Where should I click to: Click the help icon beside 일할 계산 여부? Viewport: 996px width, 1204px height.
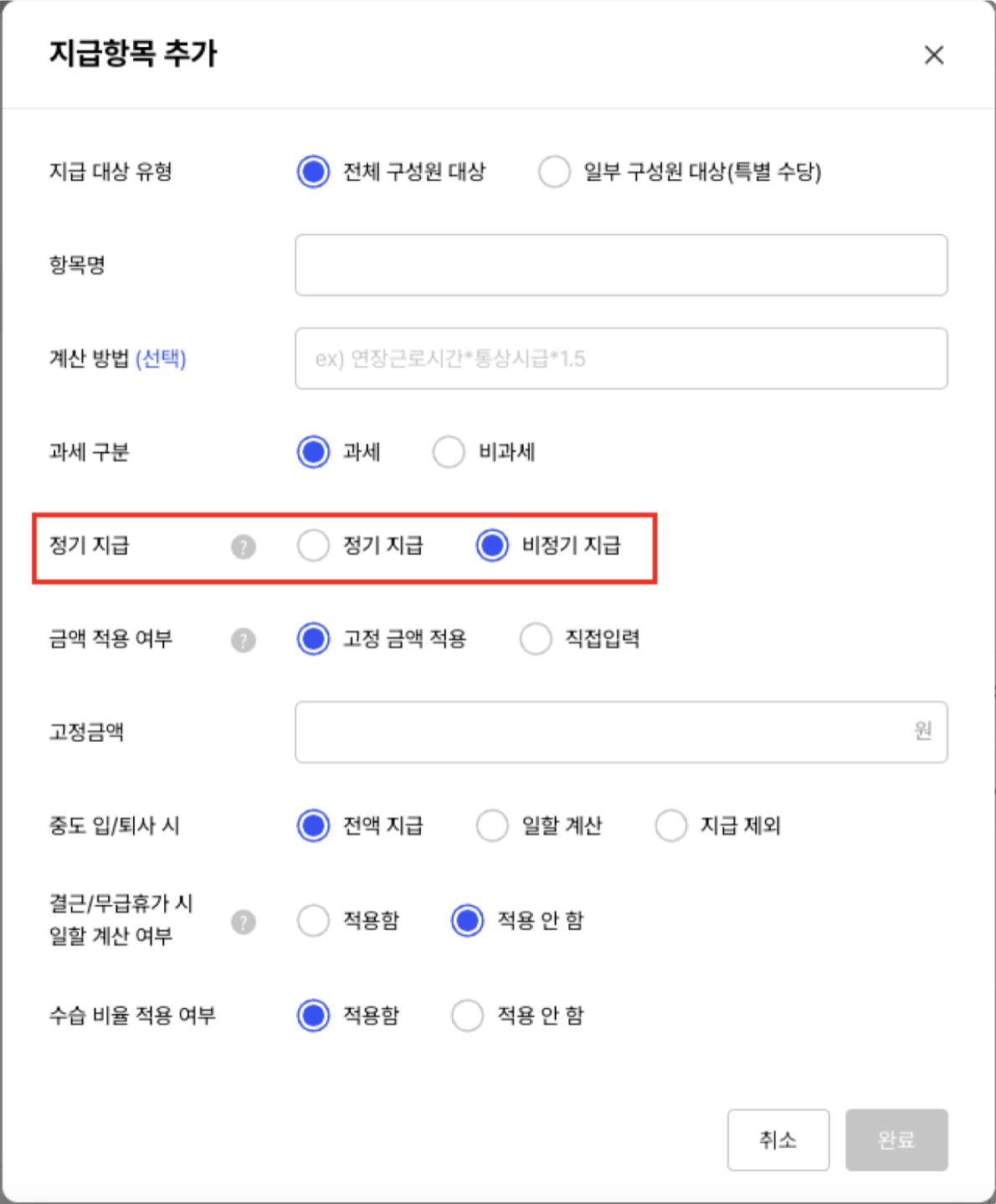pos(244,922)
